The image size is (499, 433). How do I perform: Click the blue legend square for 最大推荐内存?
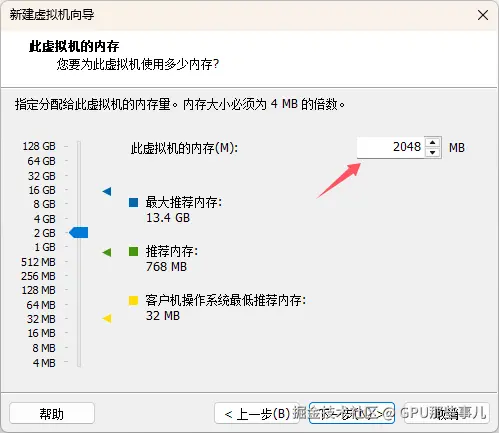133,202
